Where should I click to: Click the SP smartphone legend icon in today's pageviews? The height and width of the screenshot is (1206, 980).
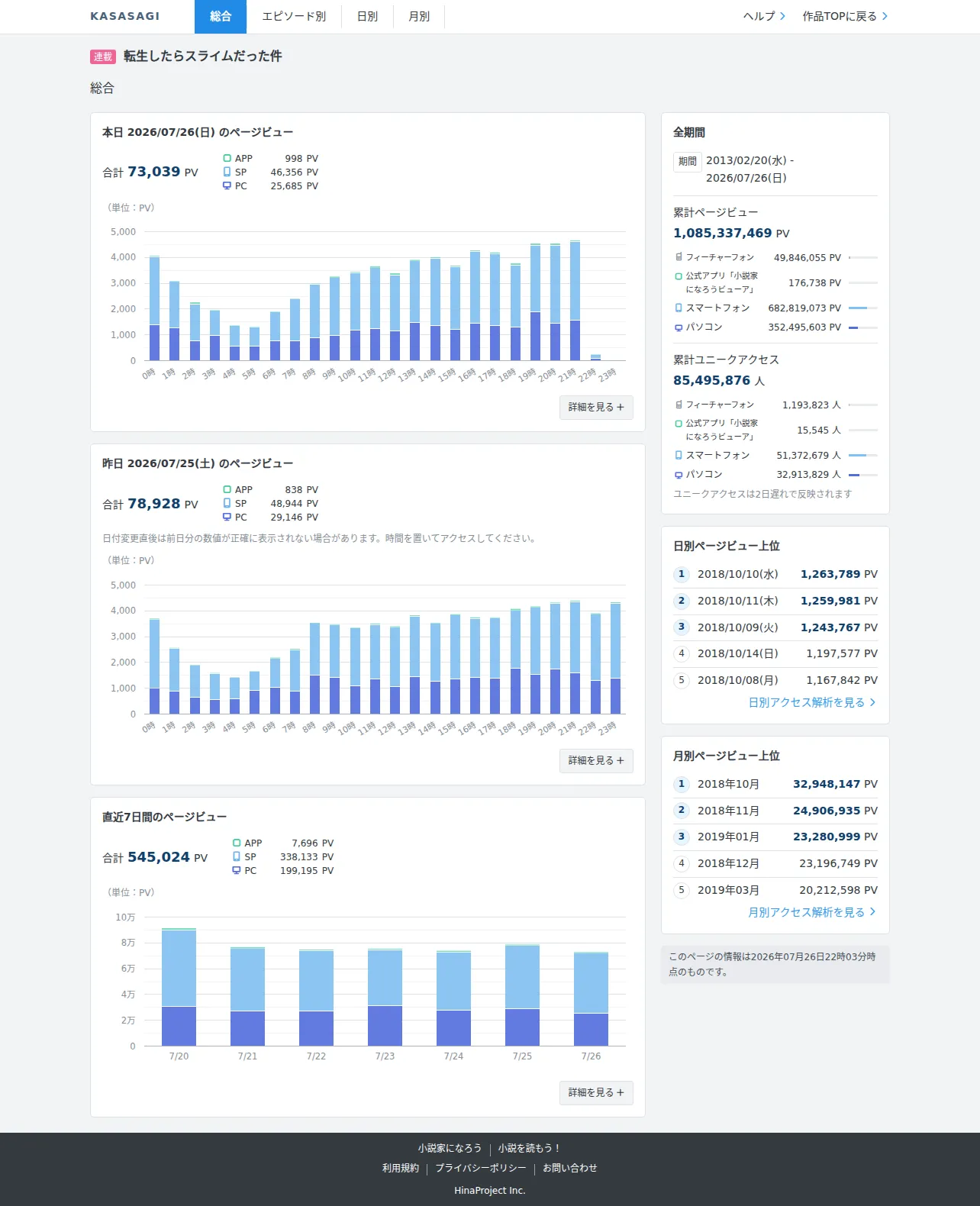(227, 172)
